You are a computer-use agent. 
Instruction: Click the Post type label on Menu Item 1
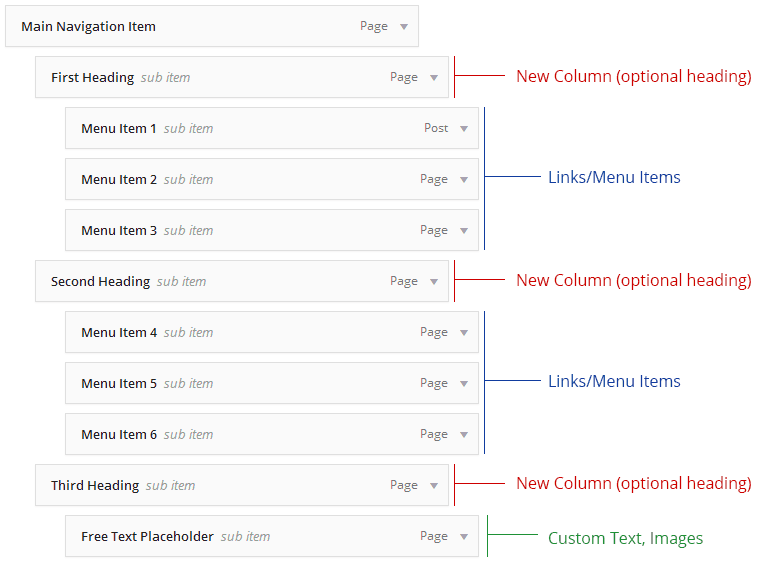tap(436, 129)
